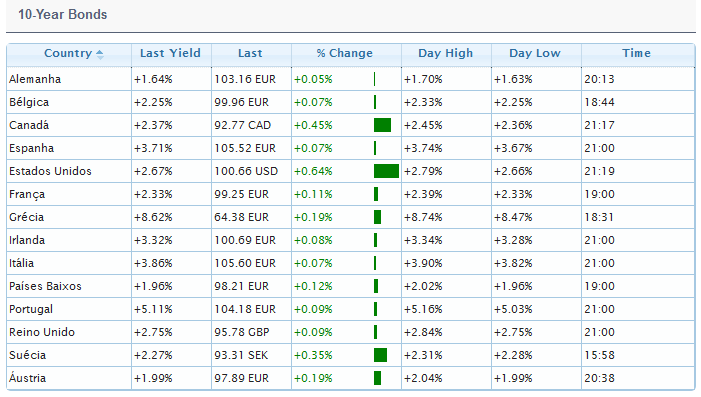The height and width of the screenshot is (397, 701).
Task: Click the Áustria green change bar
Action: [x=377, y=378]
